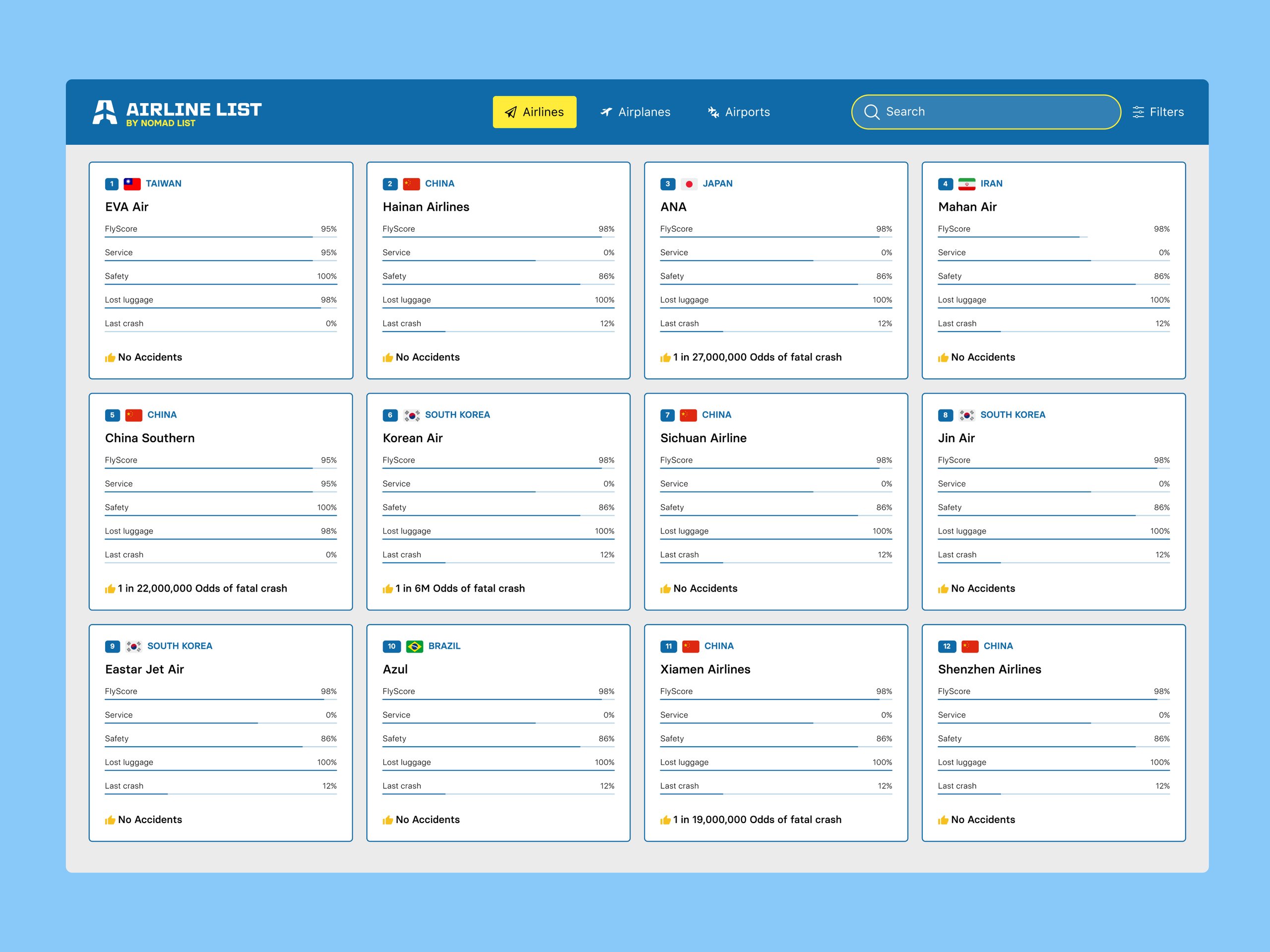Image resolution: width=1270 pixels, height=952 pixels.
Task: Open the Eastar Jet Air title
Action: [x=145, y=669]
